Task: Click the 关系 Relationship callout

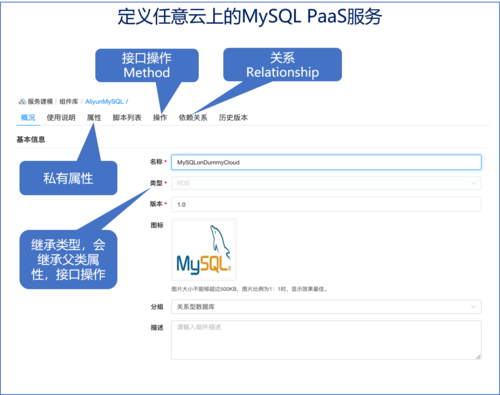Action: point(282,65)
